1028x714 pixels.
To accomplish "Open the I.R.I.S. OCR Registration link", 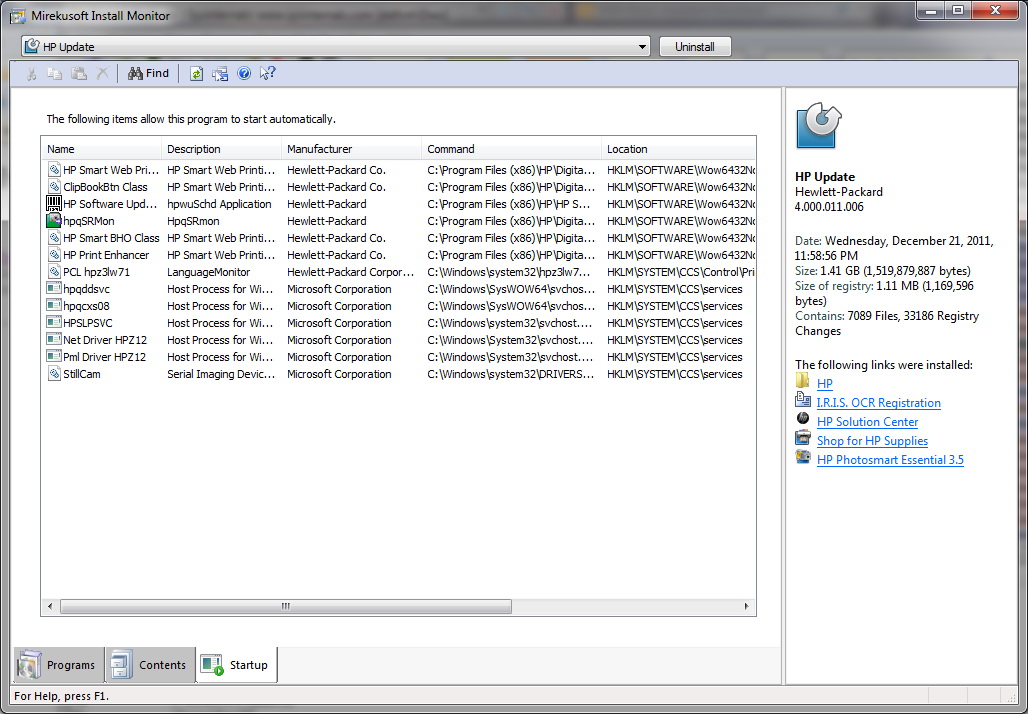I will click(x=878, y=403).
